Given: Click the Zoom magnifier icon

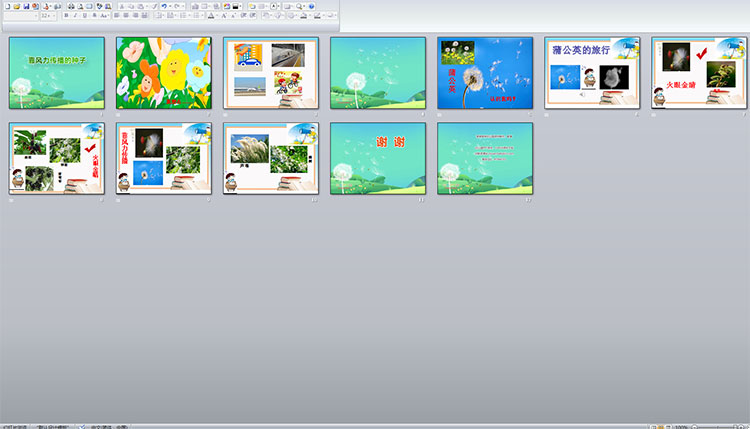Looking at the screenshot, I should pyautogui.click(x=298, y=6).
